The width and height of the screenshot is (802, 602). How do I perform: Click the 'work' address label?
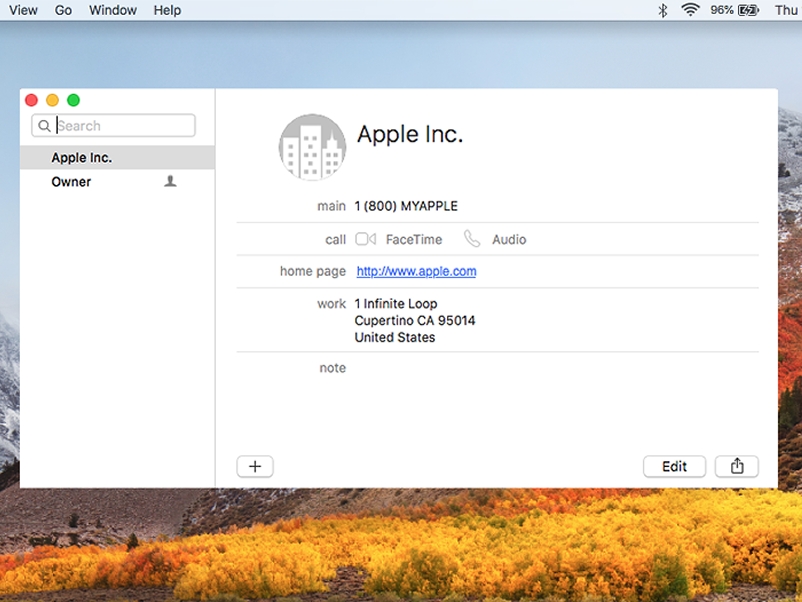pyautogui.click(x=331, y=304)
